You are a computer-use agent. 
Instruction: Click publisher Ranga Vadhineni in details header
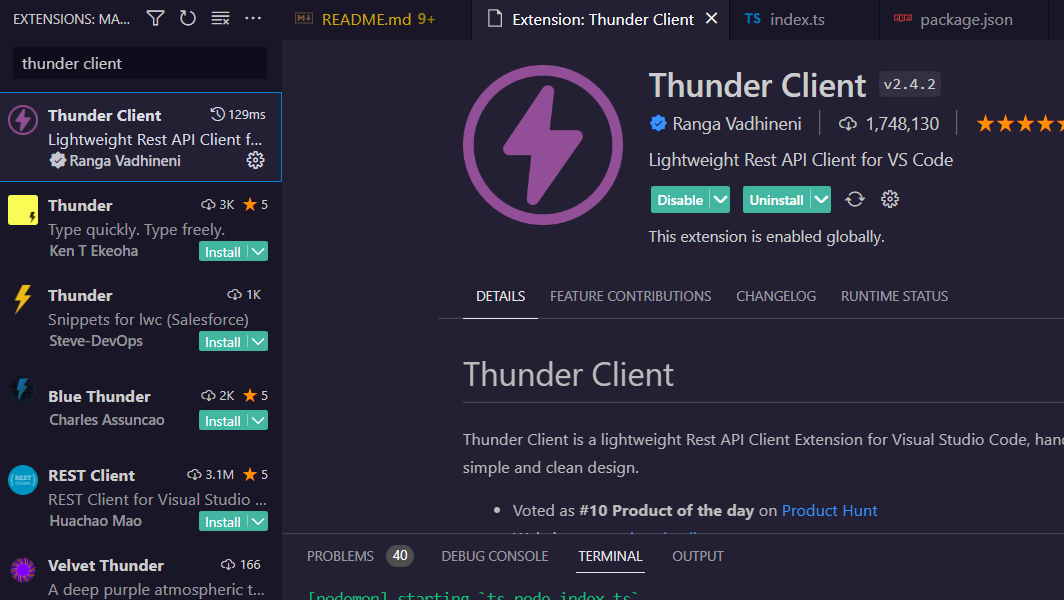736,124
